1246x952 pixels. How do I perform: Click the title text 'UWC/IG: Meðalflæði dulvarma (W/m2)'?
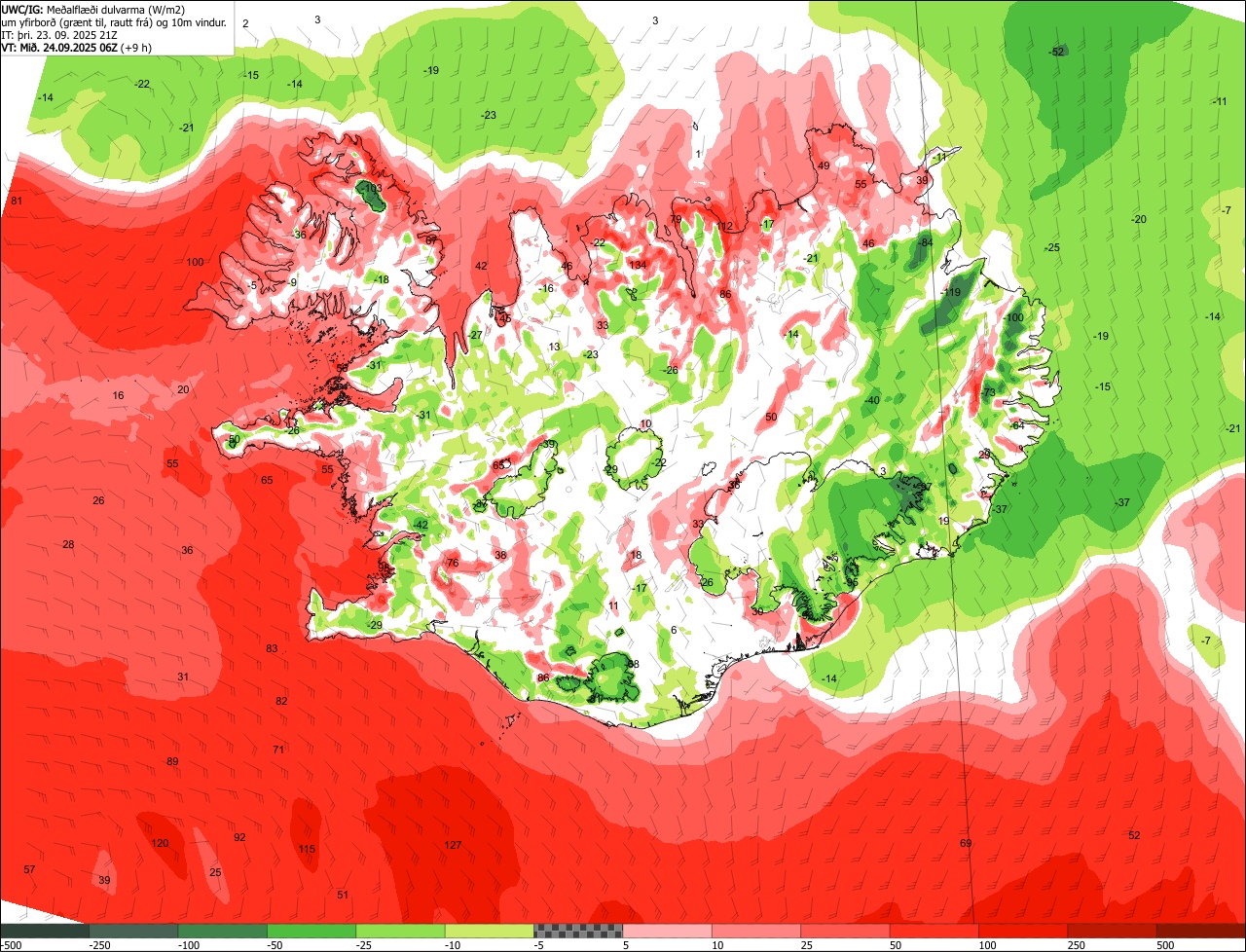(93, 9)
